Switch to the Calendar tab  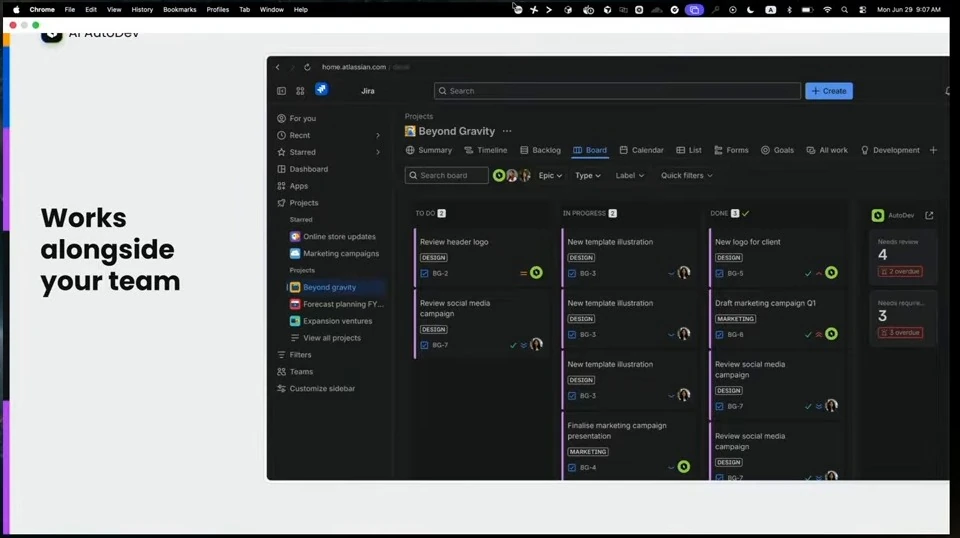pyautogui.click(x=641, y=150)
